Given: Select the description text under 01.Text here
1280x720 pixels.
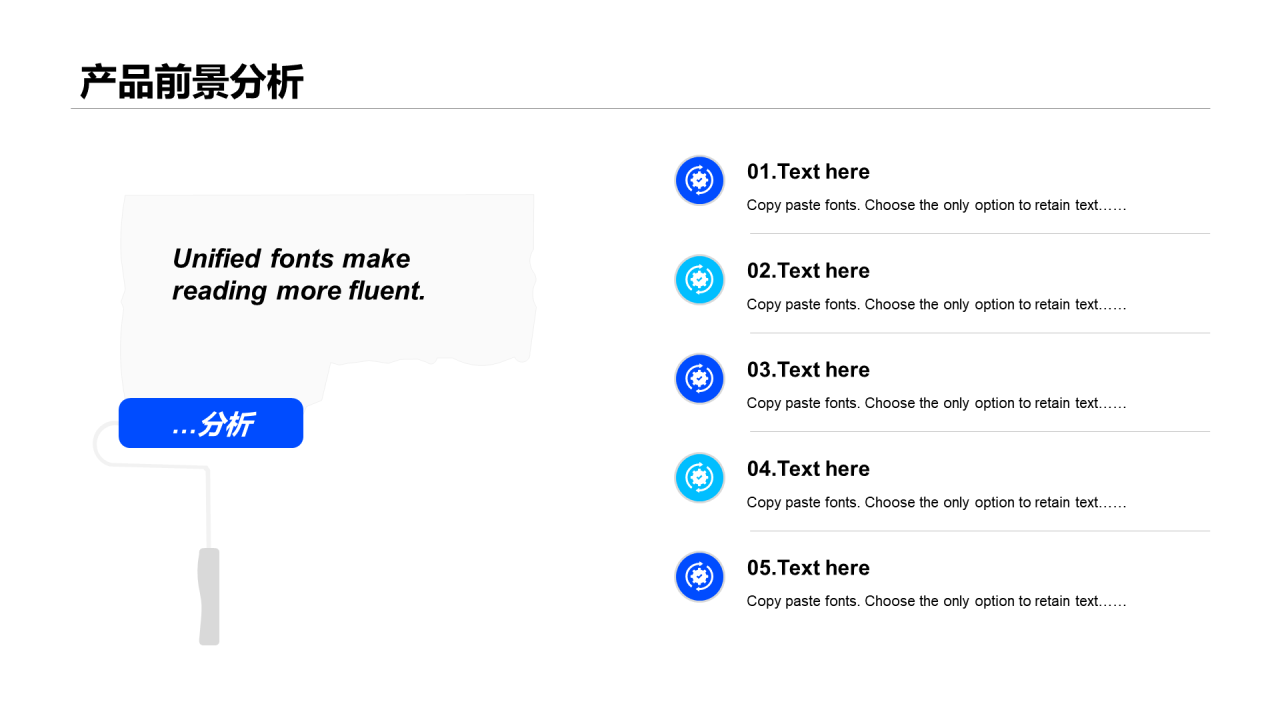Looking at the screenshot, I should pos(936,205).
